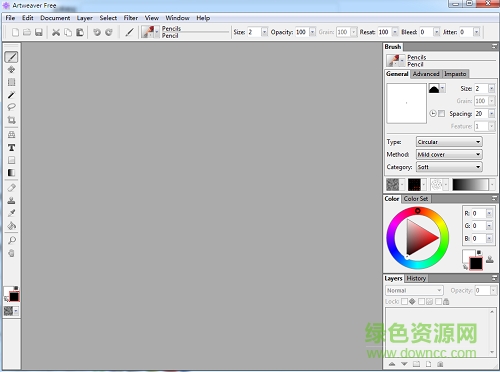Image resolution: width=500 pixels, height=372 pixels.
Task: Move layer up in the Layers panel
Action: [392, 364]
